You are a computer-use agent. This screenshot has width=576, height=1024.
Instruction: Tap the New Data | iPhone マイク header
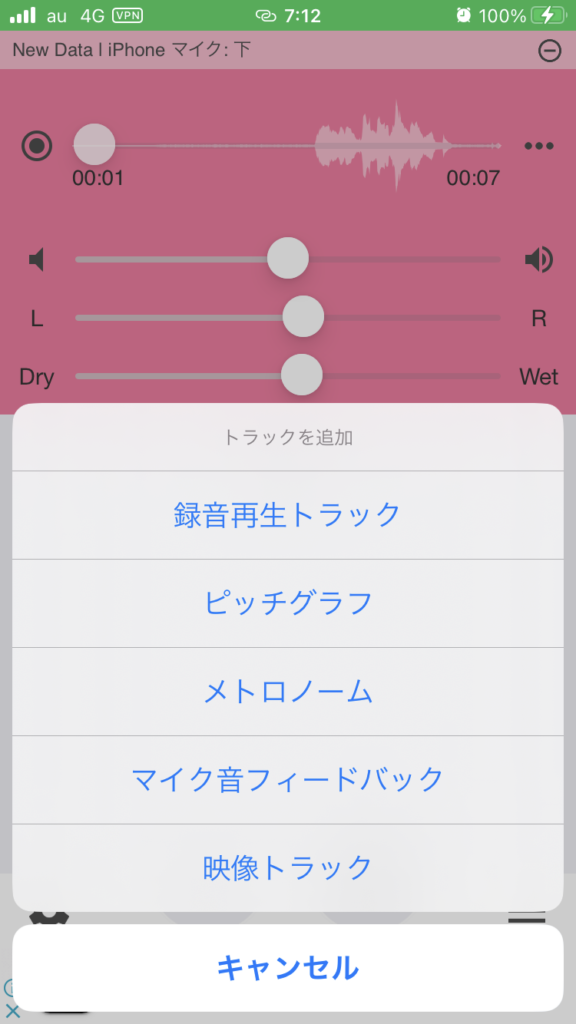coord(131,50)
